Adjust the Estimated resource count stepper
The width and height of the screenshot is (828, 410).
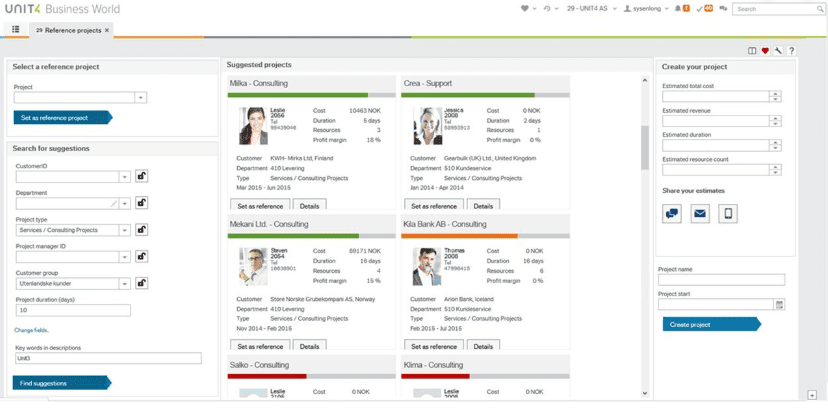775,170
